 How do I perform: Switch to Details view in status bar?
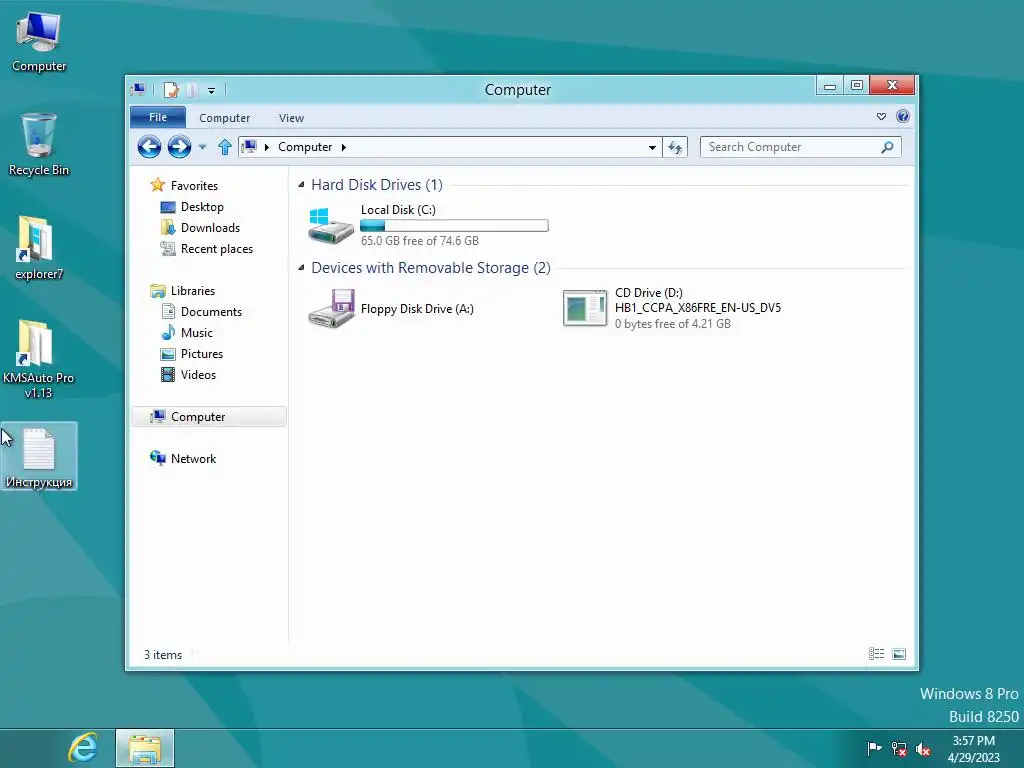click(x=876, y=654)
